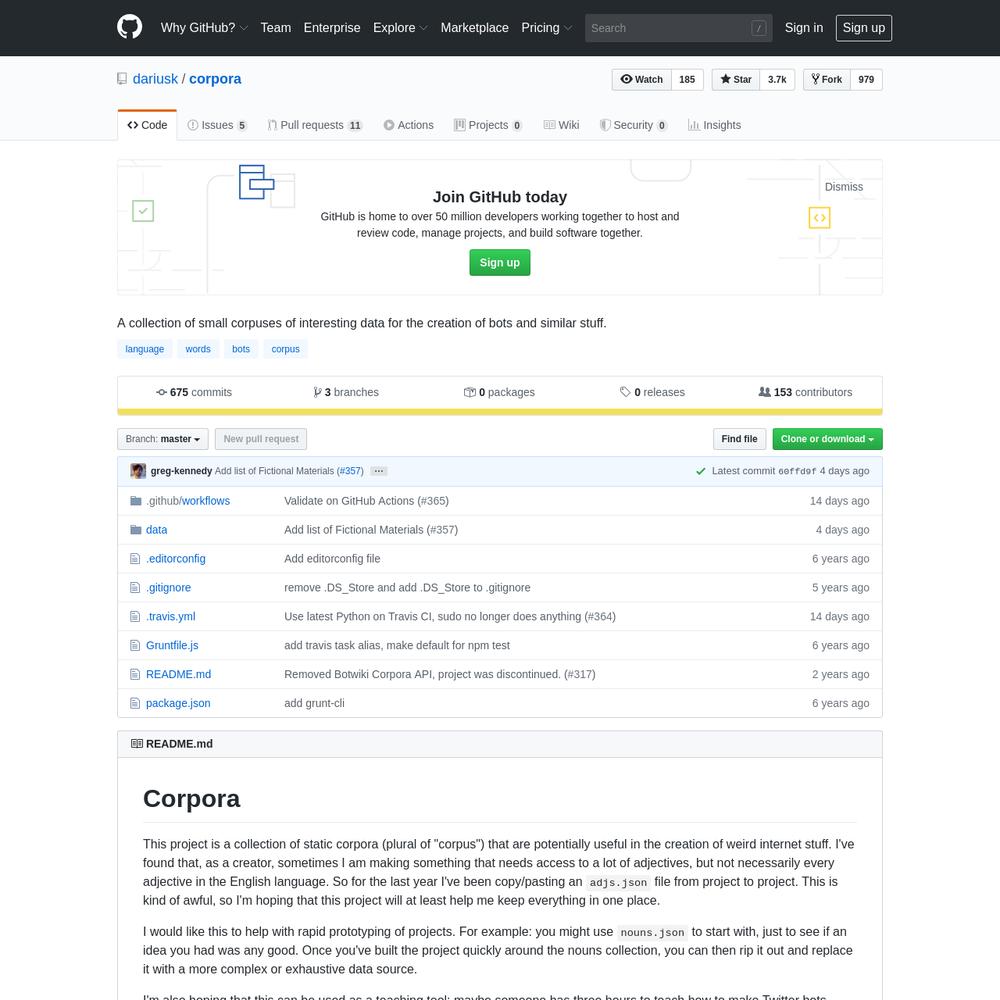
Task: Open the repository book icon beside dariusk
Action: pyautogui.click(x=122, y=79)
